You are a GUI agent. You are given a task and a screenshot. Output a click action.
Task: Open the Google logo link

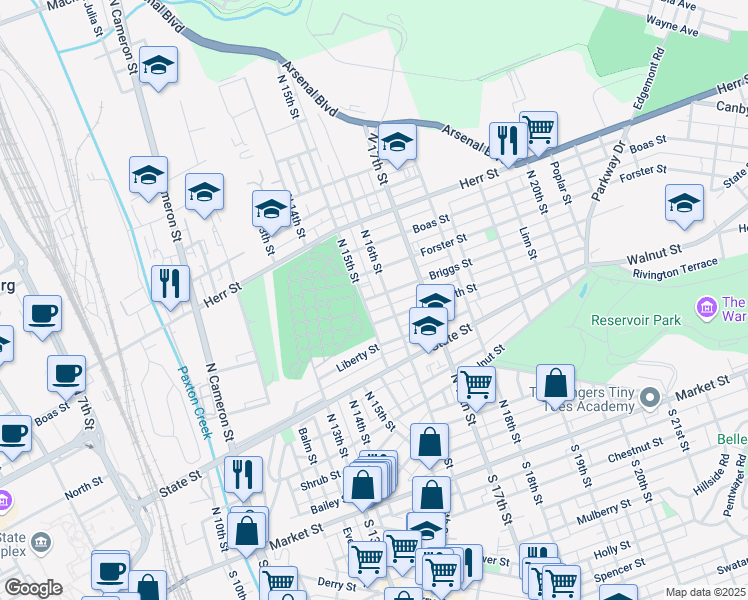pos(33,589)
